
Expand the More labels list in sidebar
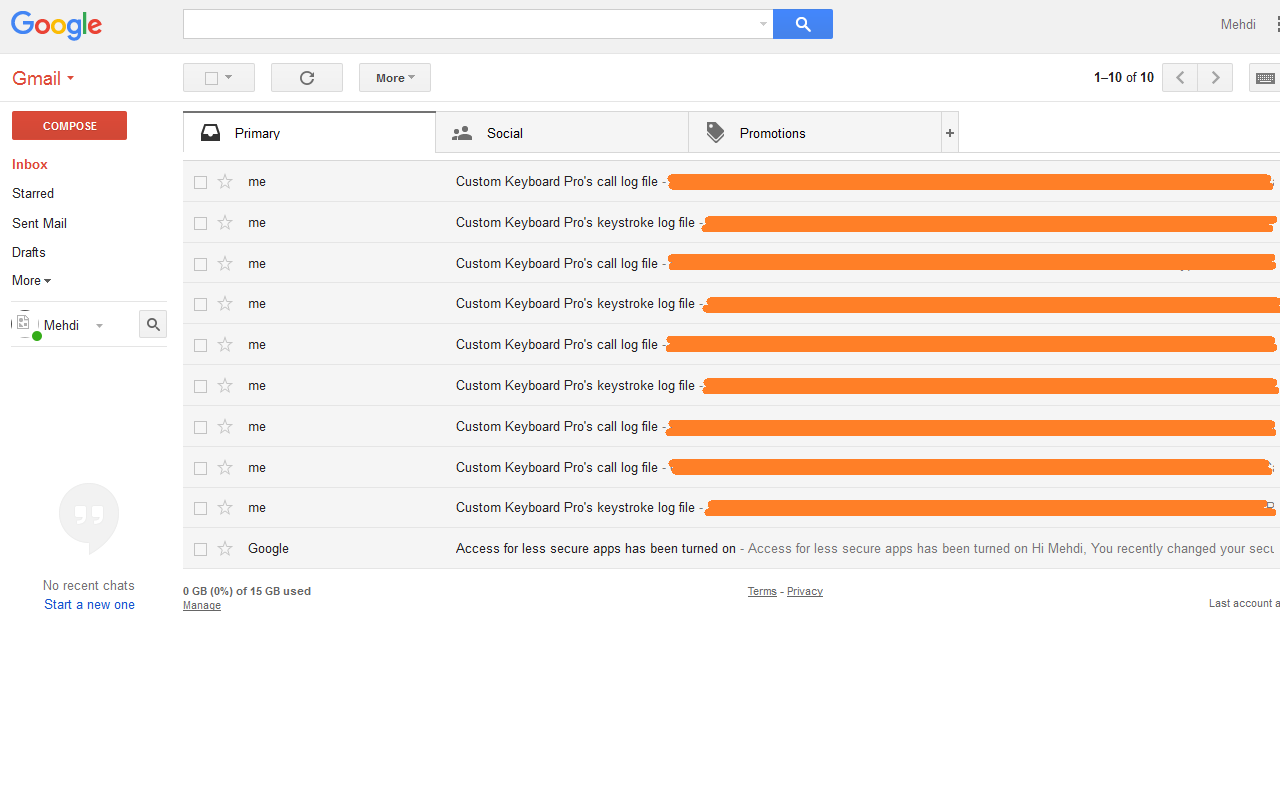click(31, 280)
